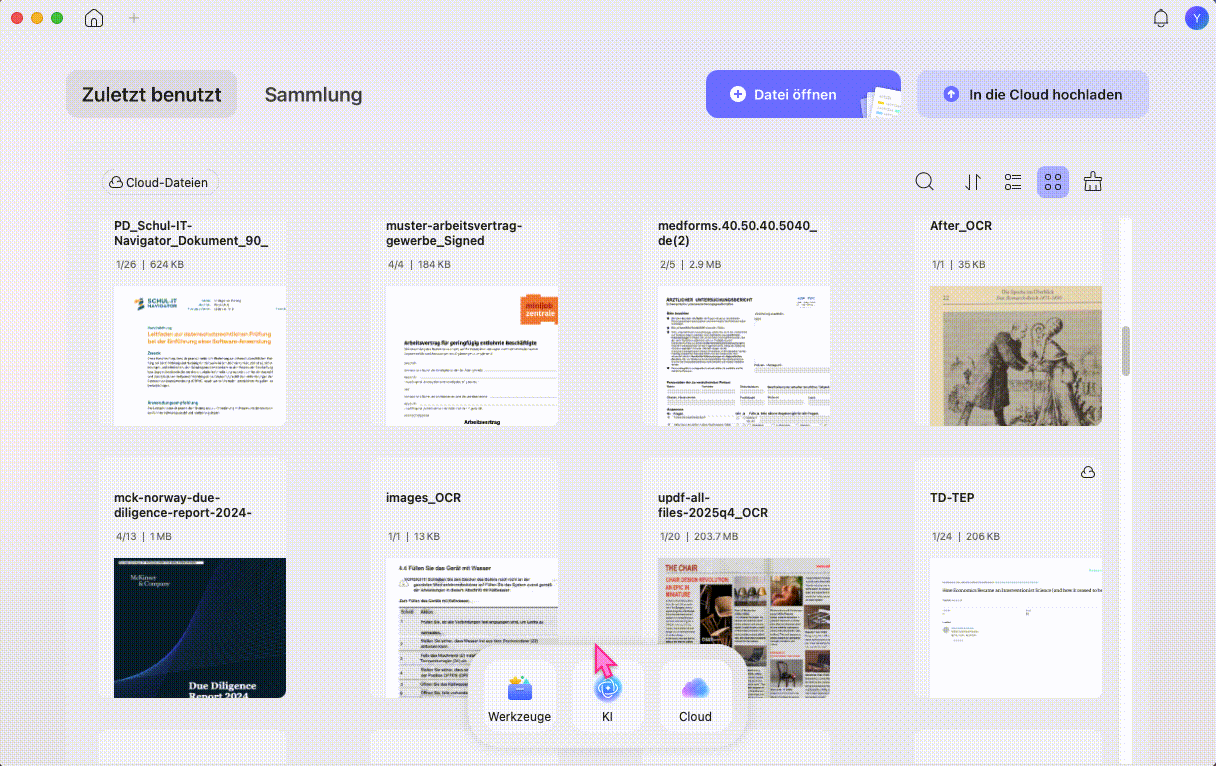Open a new tab with the plus icon
This screenshot has width=1216, height=766.
(x=134, y=18)
